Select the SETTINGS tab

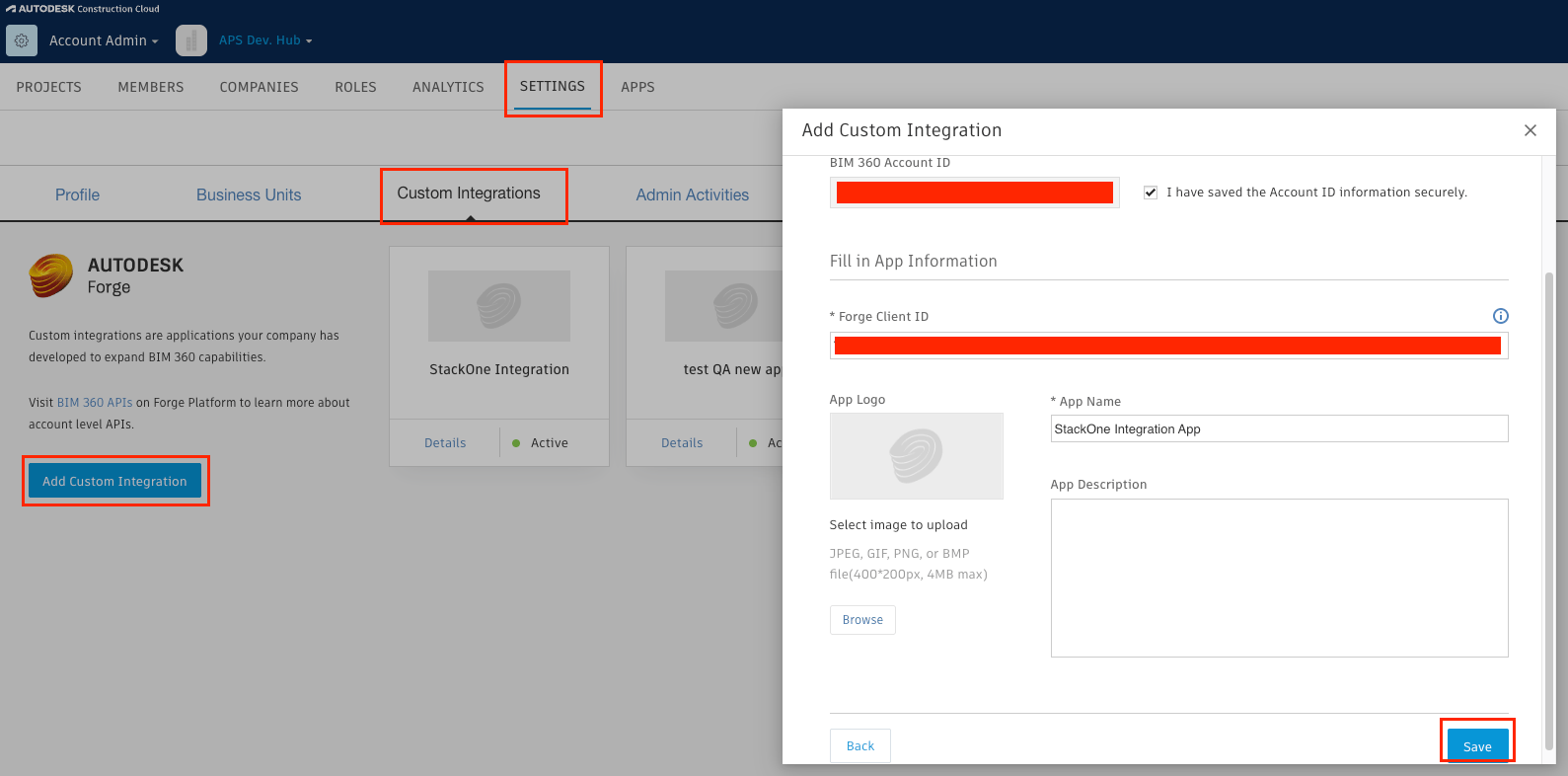coord(553,86)
